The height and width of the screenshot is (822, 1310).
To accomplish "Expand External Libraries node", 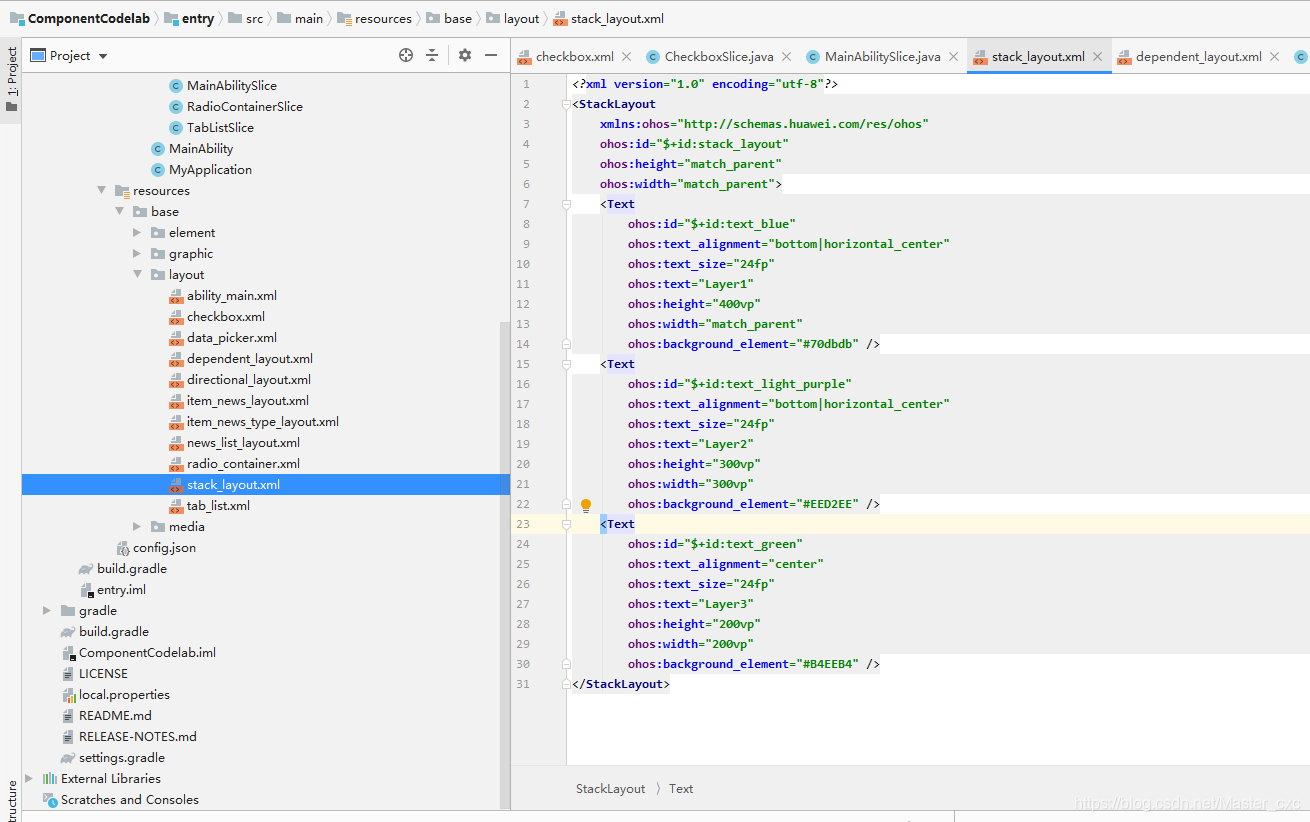I will coord(29,779).
